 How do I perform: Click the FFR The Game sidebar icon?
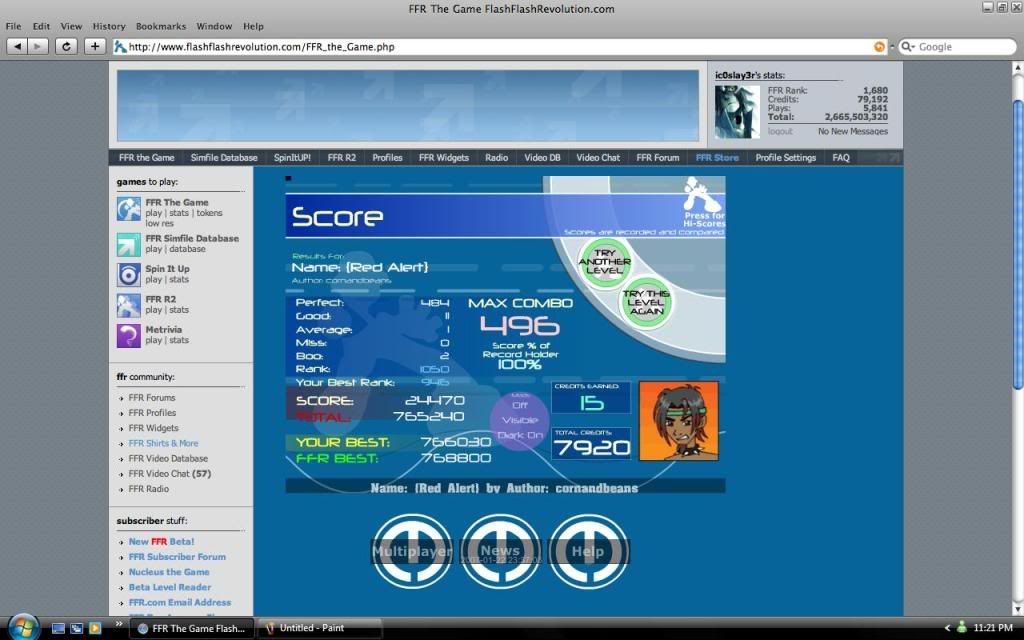coord(128,209)
